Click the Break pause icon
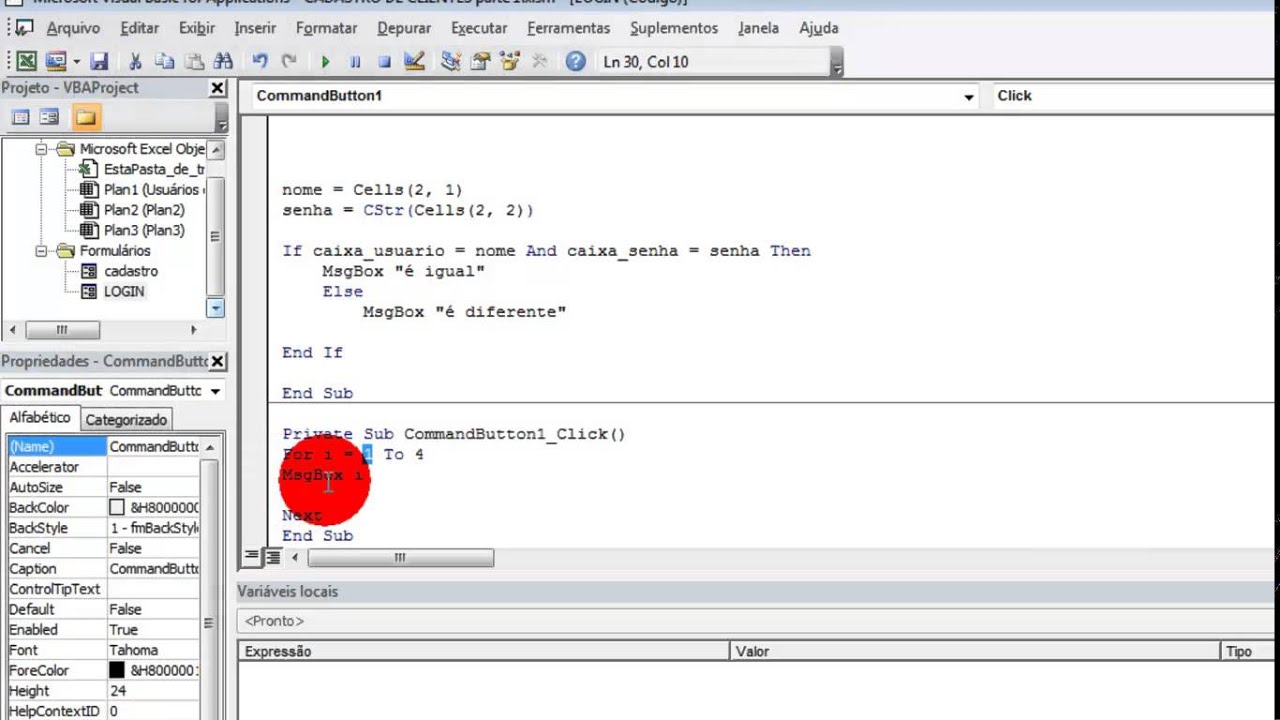The height and width of the screenshot is (720, 1280). (x=355, y=62)
